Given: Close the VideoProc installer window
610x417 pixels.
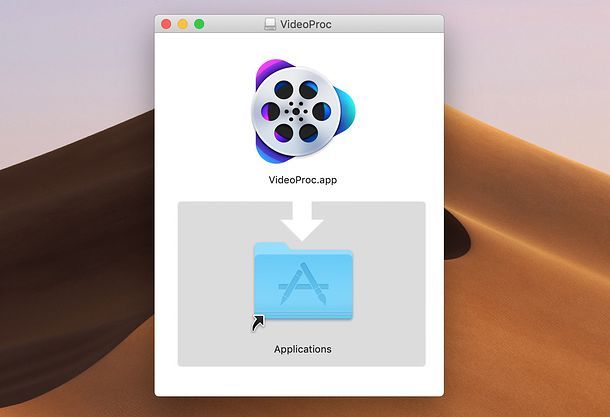Looking at the screenshot, I should 166,24.
